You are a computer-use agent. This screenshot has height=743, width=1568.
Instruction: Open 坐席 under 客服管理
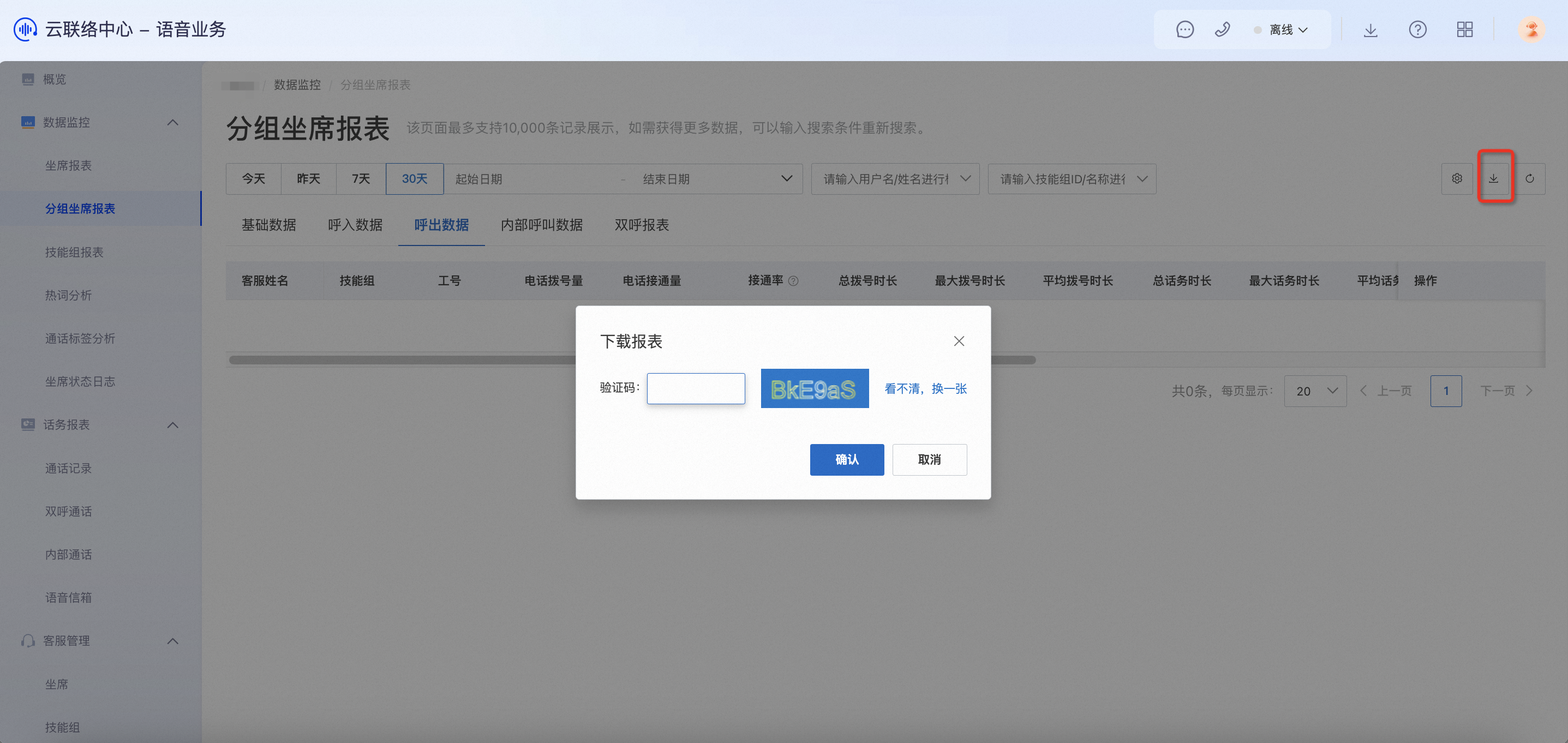(57, 684)
